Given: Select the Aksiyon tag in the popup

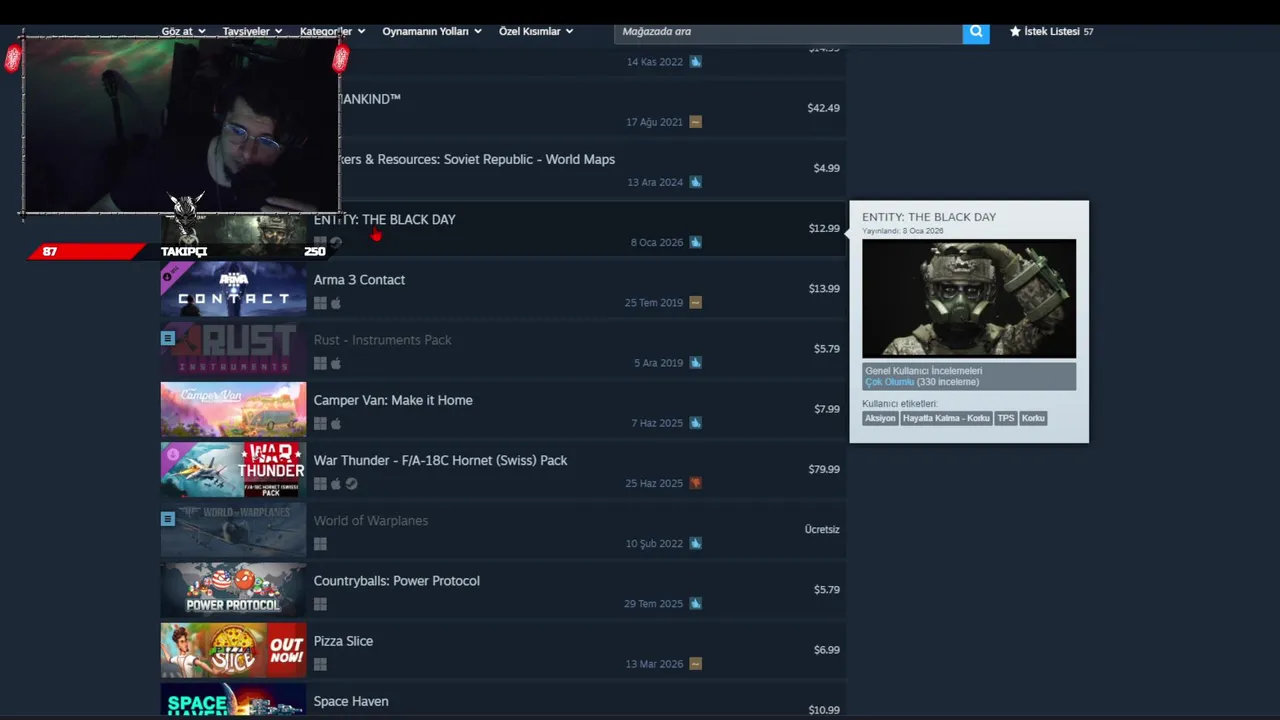Looking at the screenshot, I should coord(880,418).
